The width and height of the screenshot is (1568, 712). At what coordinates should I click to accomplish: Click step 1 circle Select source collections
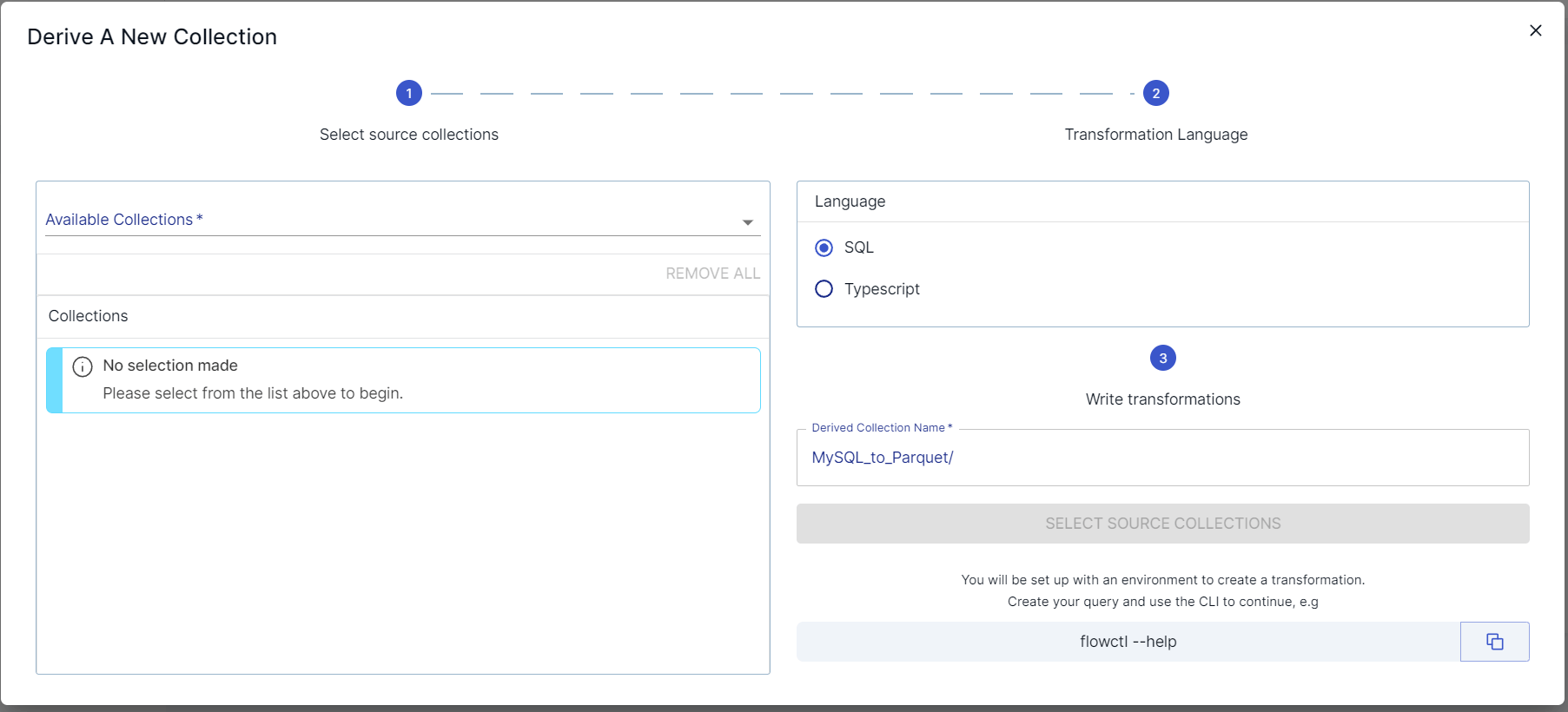coord(409,93)
